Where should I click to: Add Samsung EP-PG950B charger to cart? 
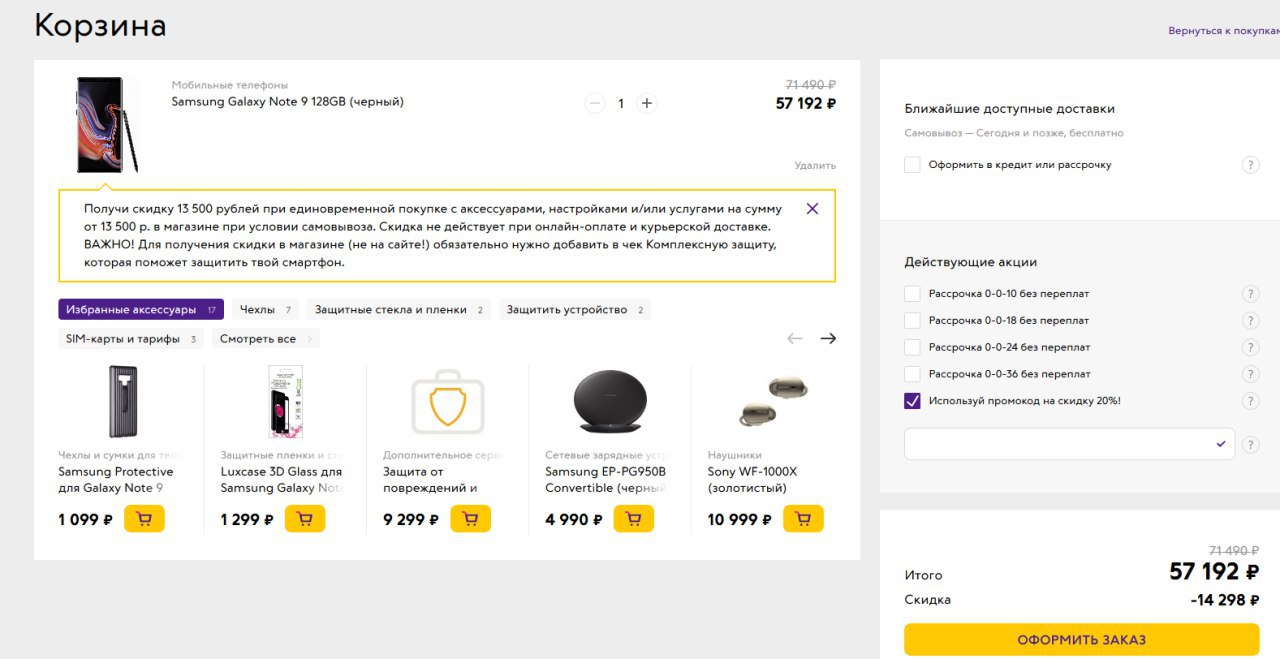coord(633,519)
